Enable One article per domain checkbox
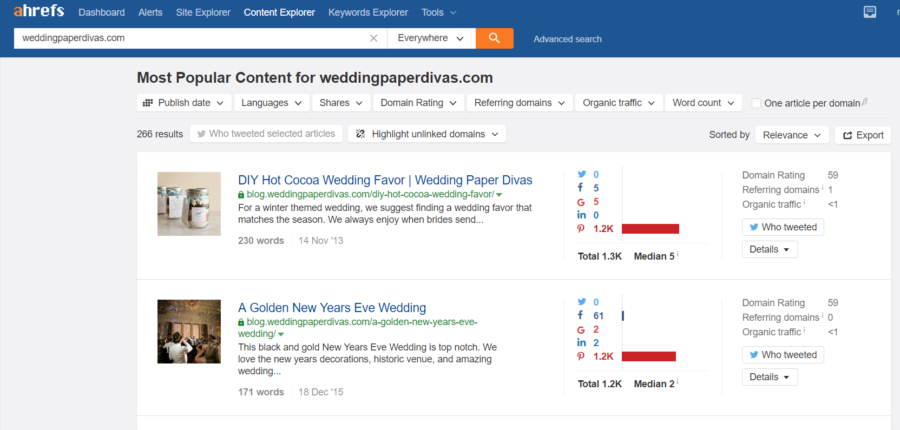 point(757,103)
